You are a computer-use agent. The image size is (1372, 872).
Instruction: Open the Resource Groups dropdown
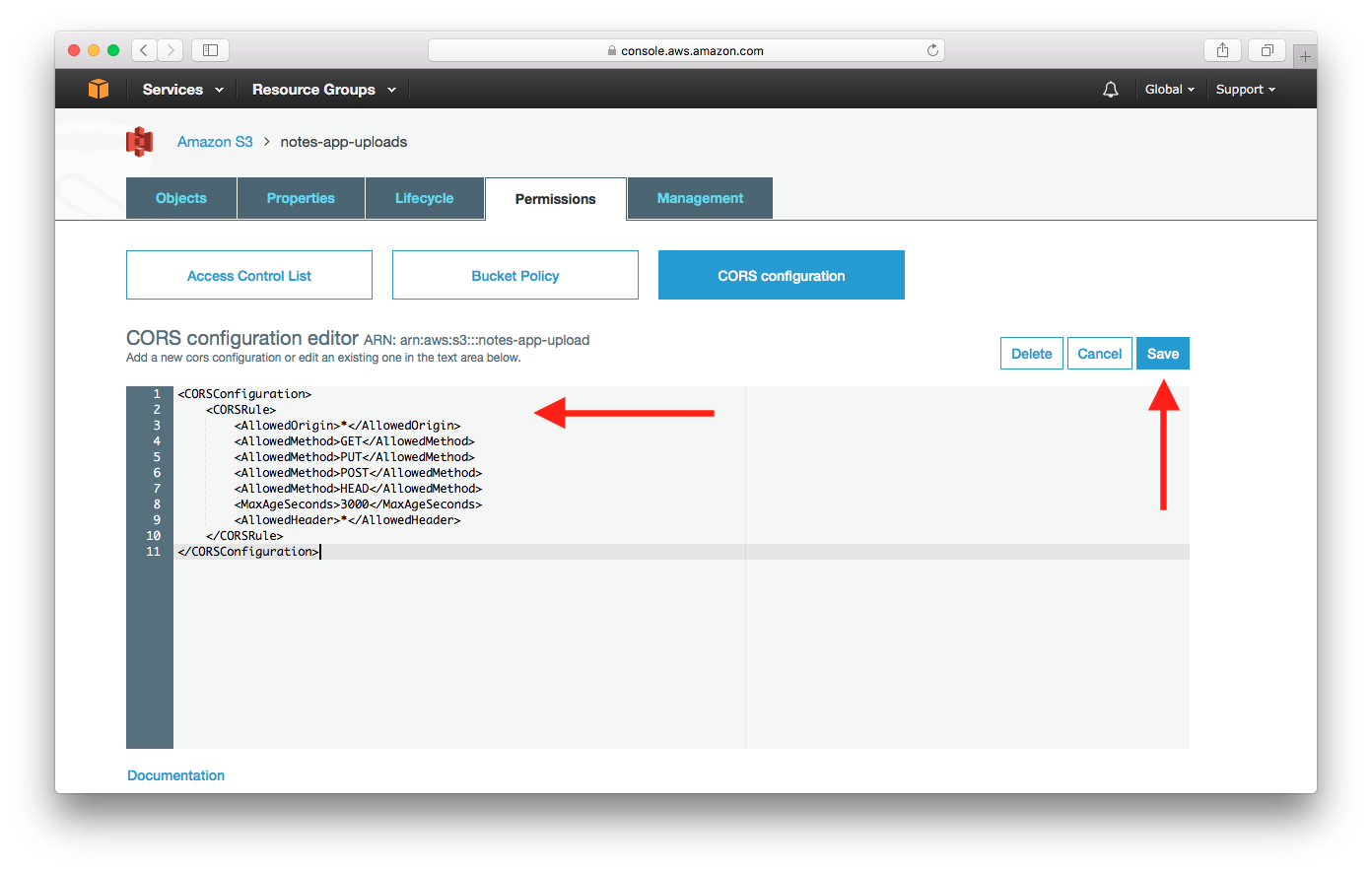pyautogui.click(x=324, y=90)
